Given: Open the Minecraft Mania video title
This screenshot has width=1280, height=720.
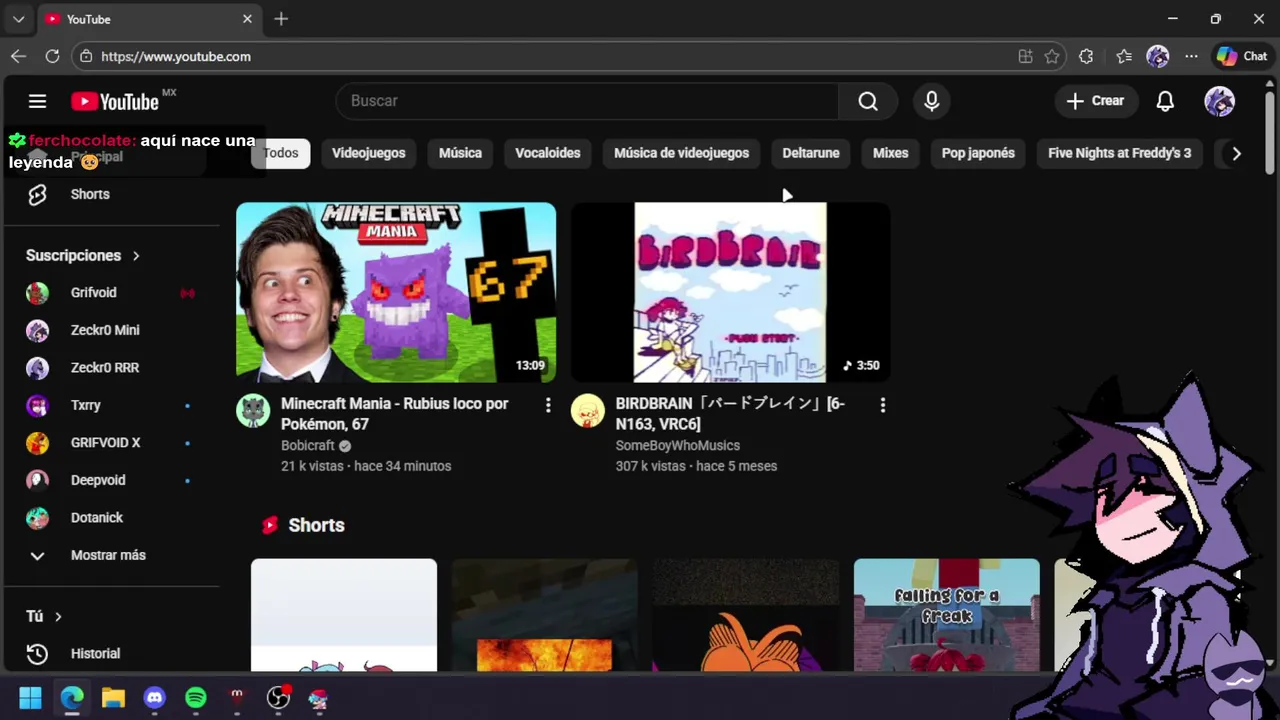Looking at the screenshot, I should tap(395, 414).
